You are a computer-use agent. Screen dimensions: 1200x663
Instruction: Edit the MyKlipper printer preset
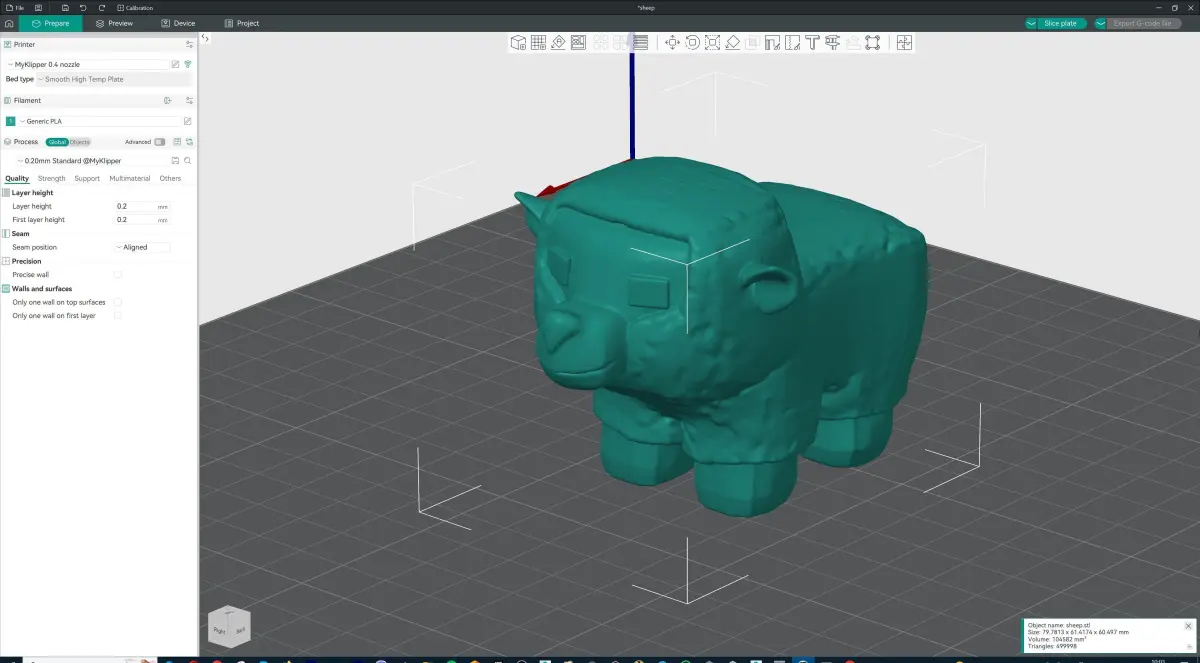(x=175, y=64)
